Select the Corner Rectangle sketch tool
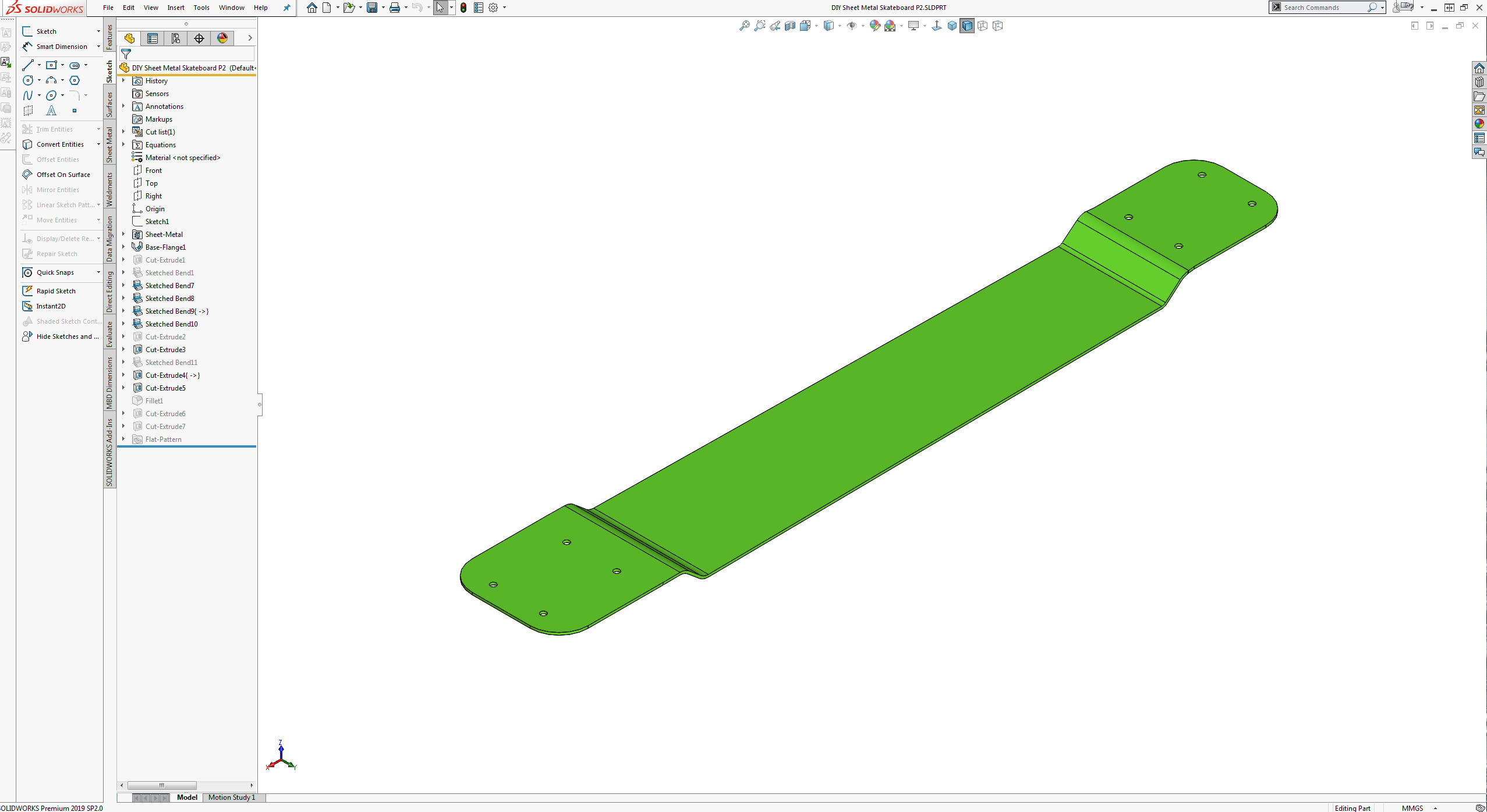Screen dimensions: 1487x812 [51, 65]
